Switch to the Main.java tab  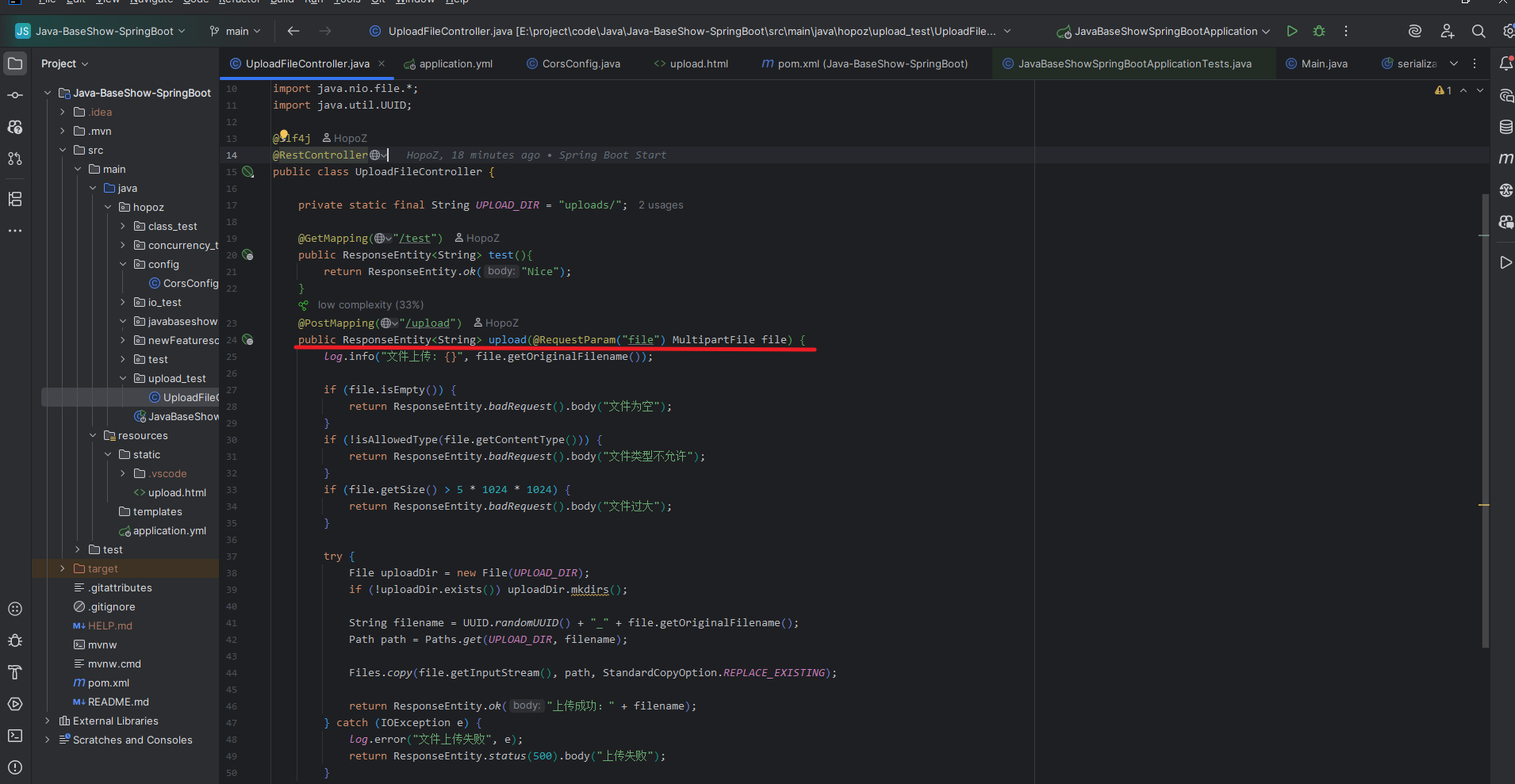pyautogui.click(x=1317, y=63)
